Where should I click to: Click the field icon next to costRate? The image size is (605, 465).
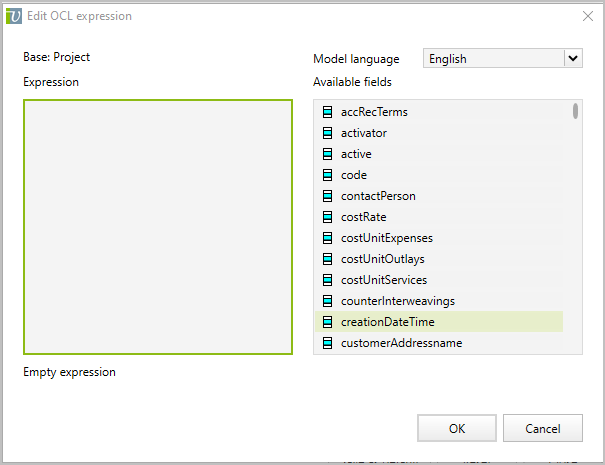point(327,217)
